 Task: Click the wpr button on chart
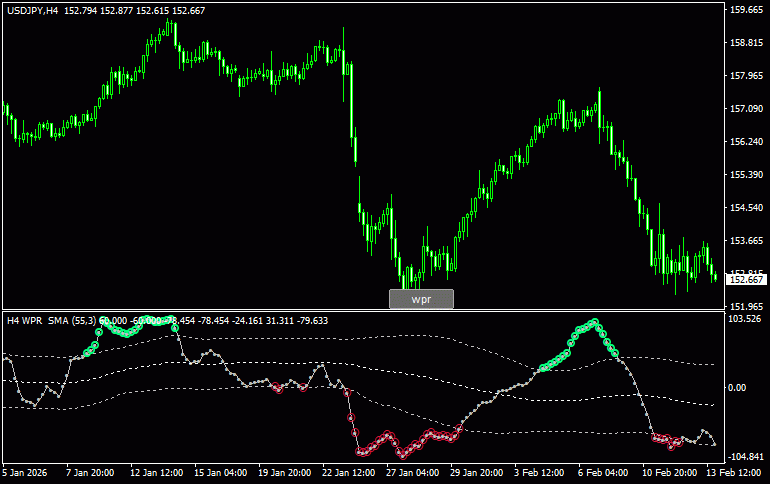[x=421, y=299]
